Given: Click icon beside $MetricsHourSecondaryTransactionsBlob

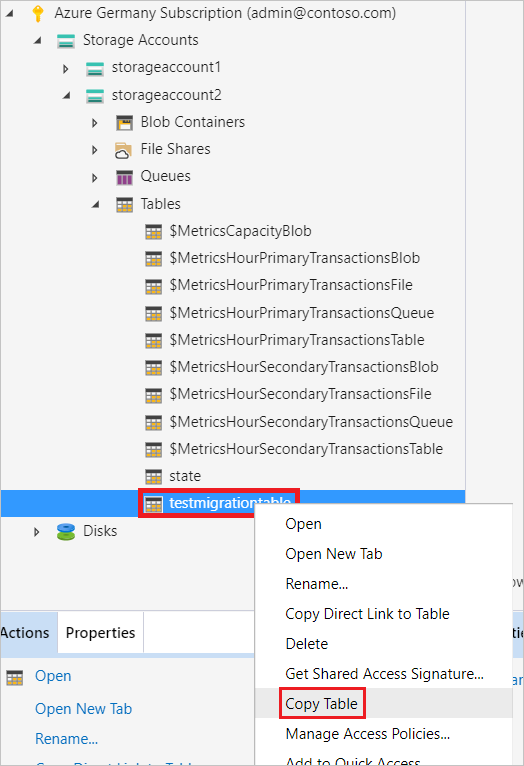Looking at the screenshot, I should point(153,368).
